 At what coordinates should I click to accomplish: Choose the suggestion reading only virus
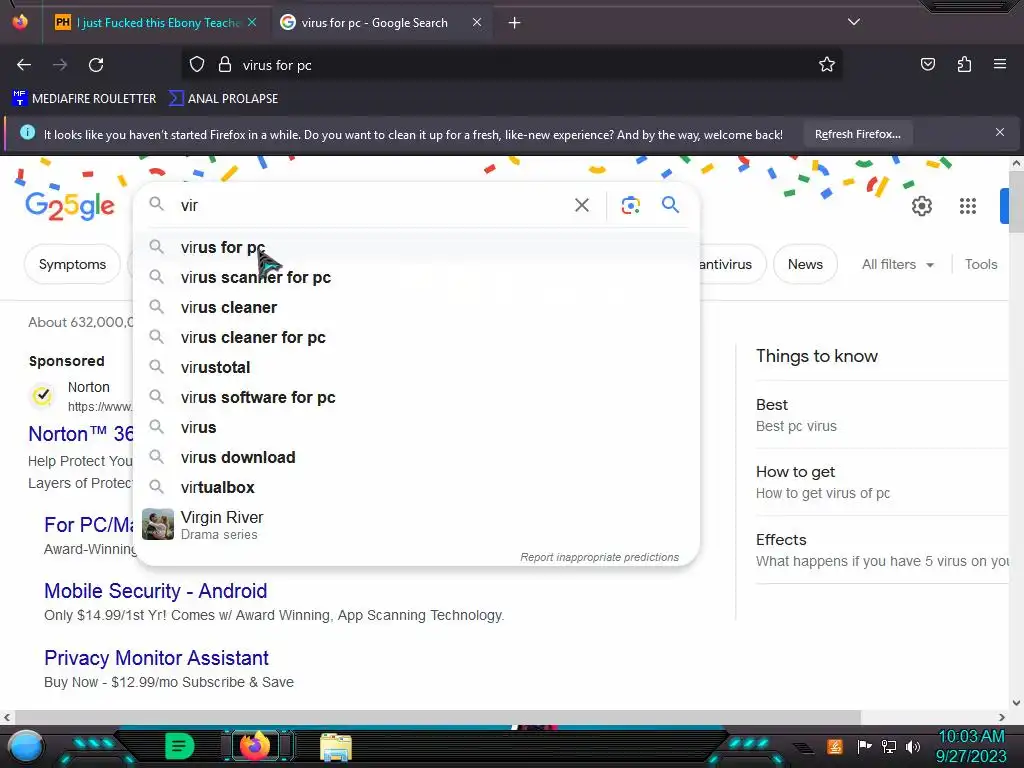point(417,428)
